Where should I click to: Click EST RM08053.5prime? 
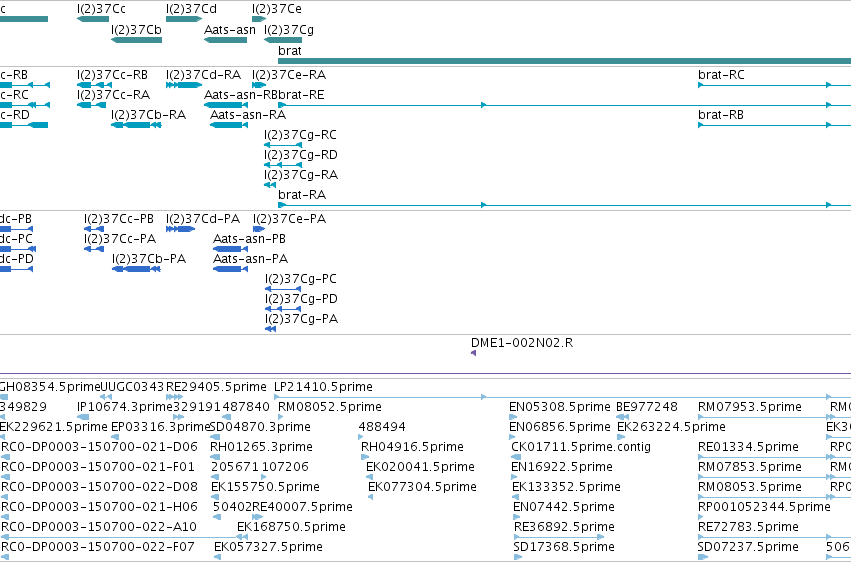pyautogui.click(x=750, y=487)
